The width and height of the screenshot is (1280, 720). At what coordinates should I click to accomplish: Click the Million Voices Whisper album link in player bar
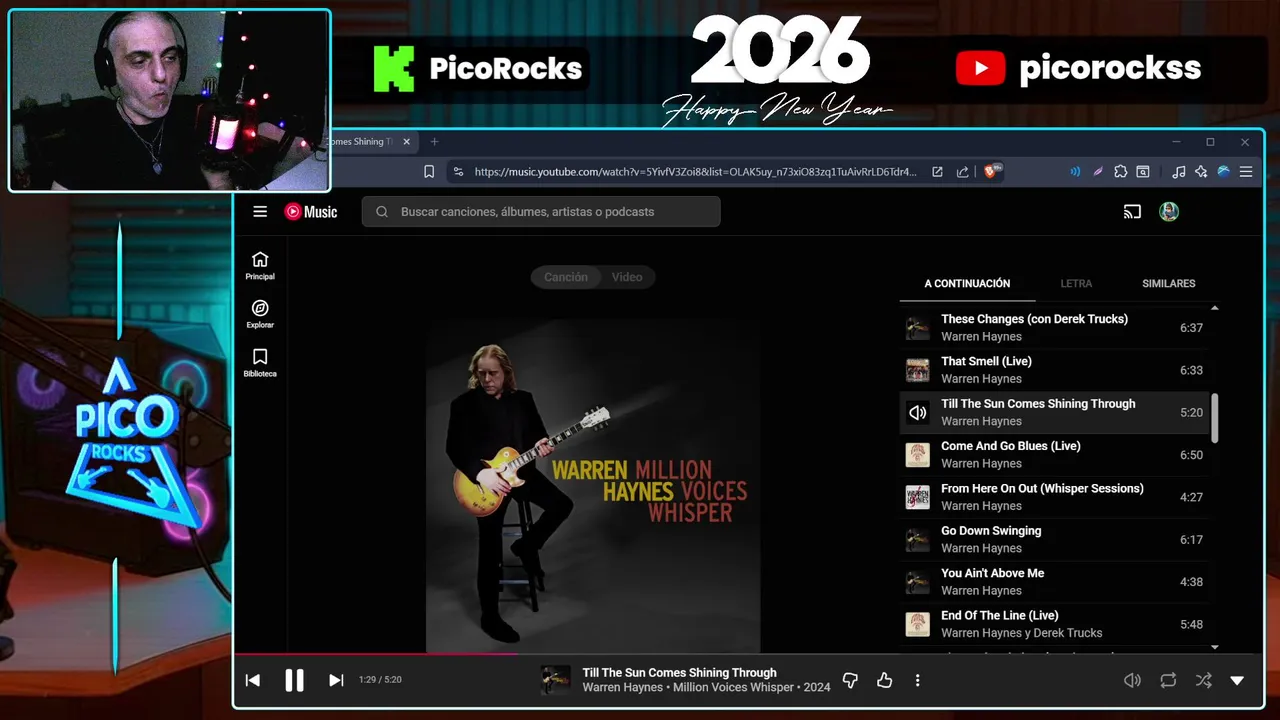click(x=735, y=688)
